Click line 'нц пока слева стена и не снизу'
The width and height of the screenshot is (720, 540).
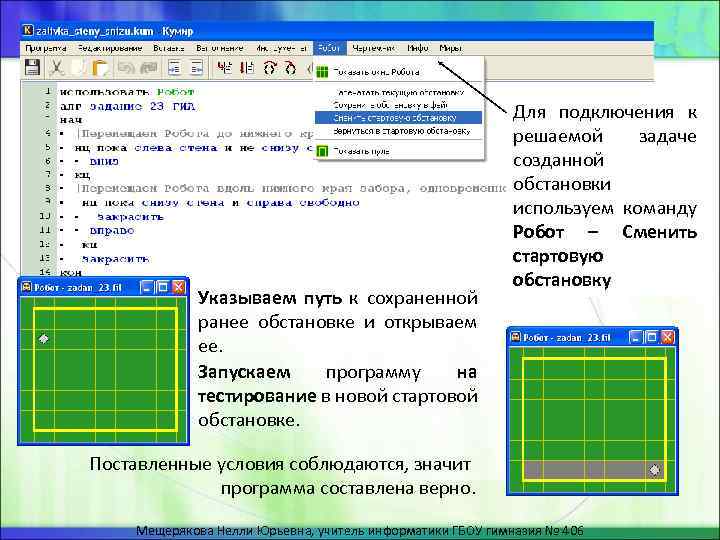(x=193, y=148)
